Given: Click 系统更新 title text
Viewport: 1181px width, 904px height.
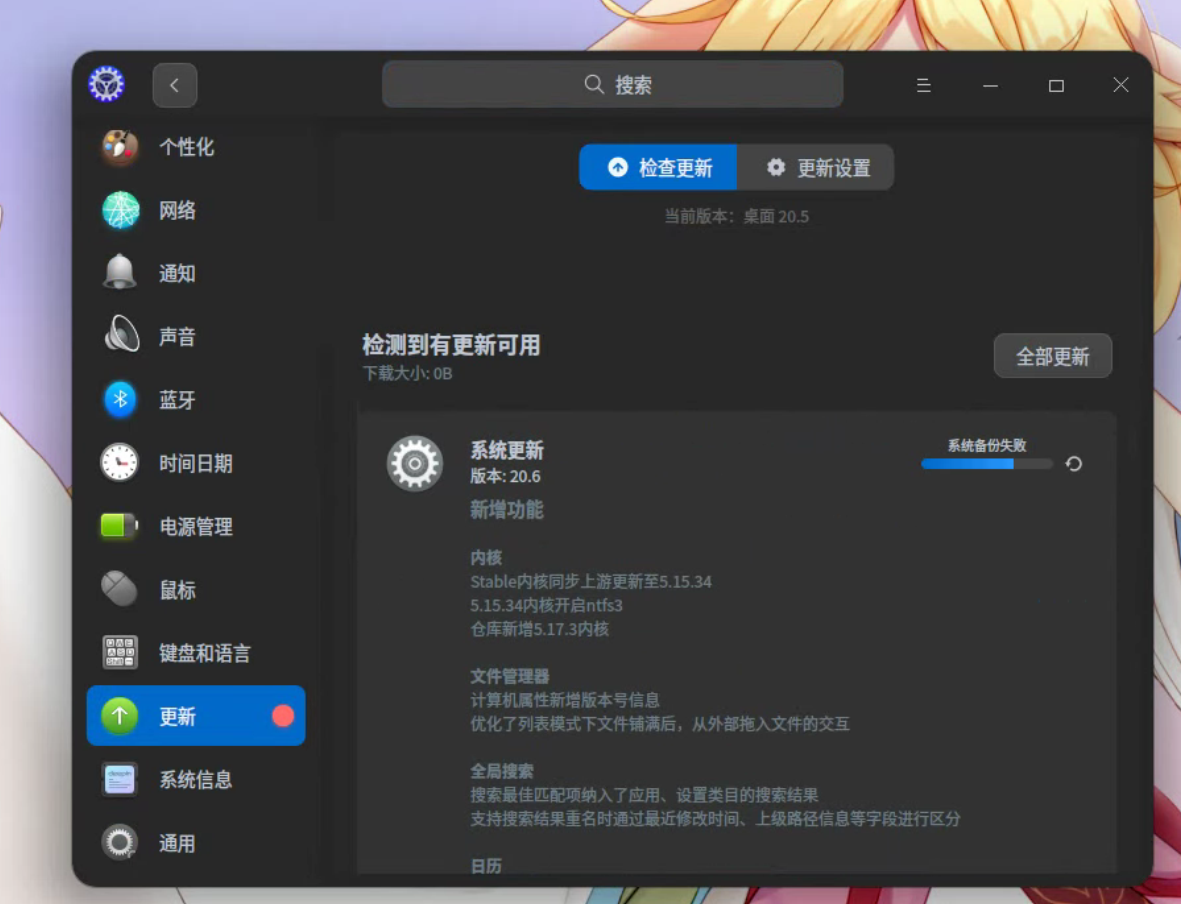Looking at the screenshot, I should (507, 450).
